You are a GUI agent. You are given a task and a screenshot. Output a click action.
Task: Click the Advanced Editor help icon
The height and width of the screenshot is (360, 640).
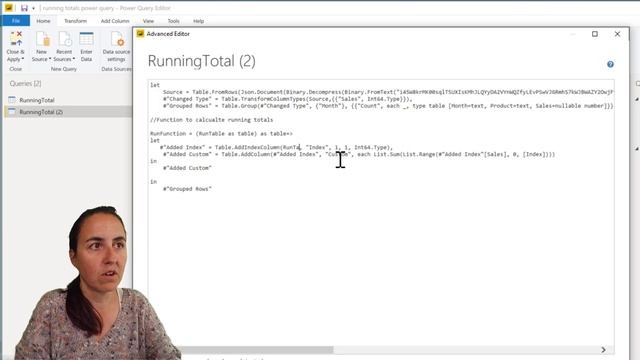coord(610,64)
